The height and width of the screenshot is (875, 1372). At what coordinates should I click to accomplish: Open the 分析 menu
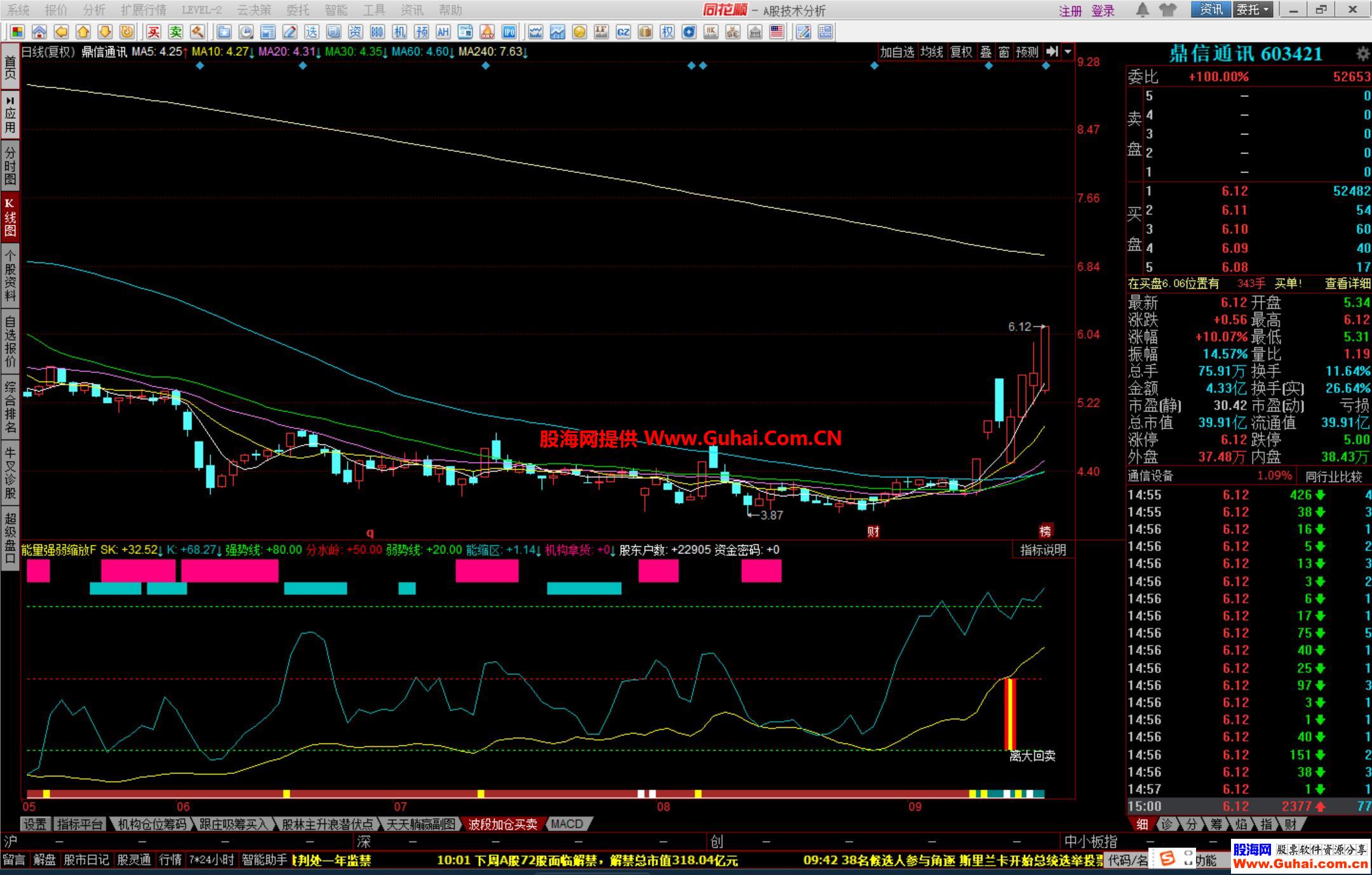click(x=94, y=10)
